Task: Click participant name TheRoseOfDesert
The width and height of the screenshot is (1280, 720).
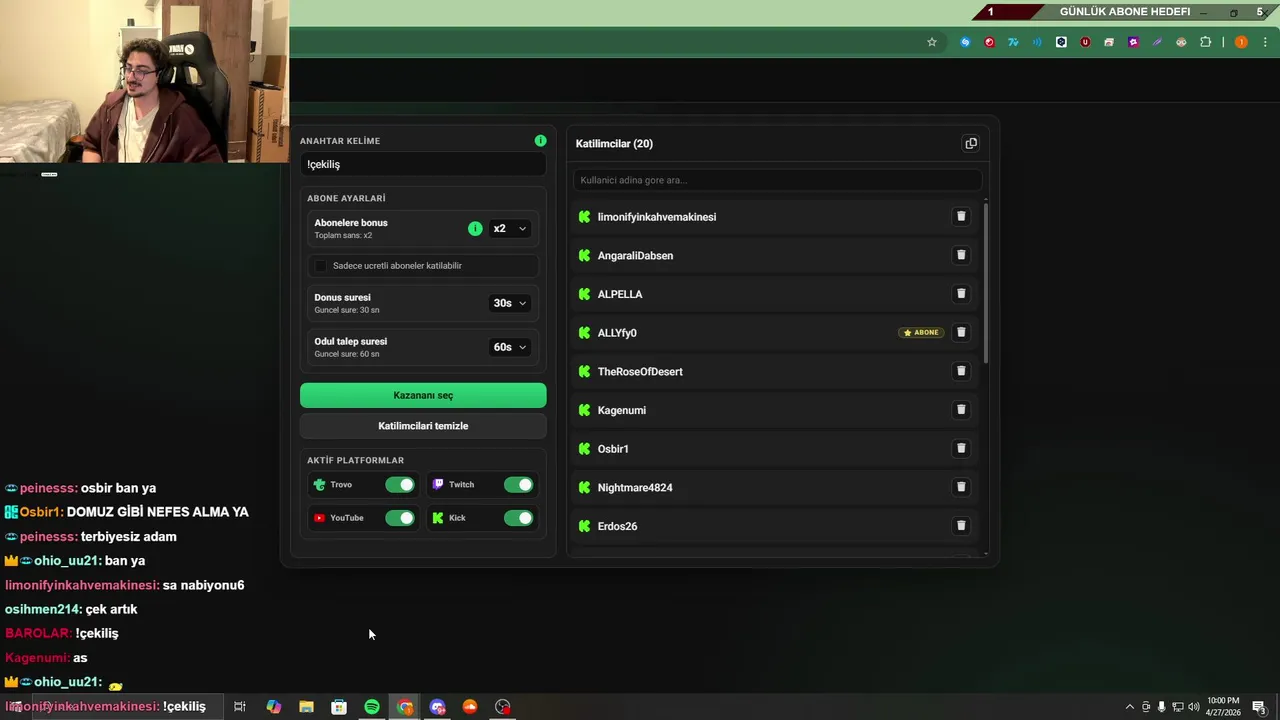Action: click(x=640, y=372)
